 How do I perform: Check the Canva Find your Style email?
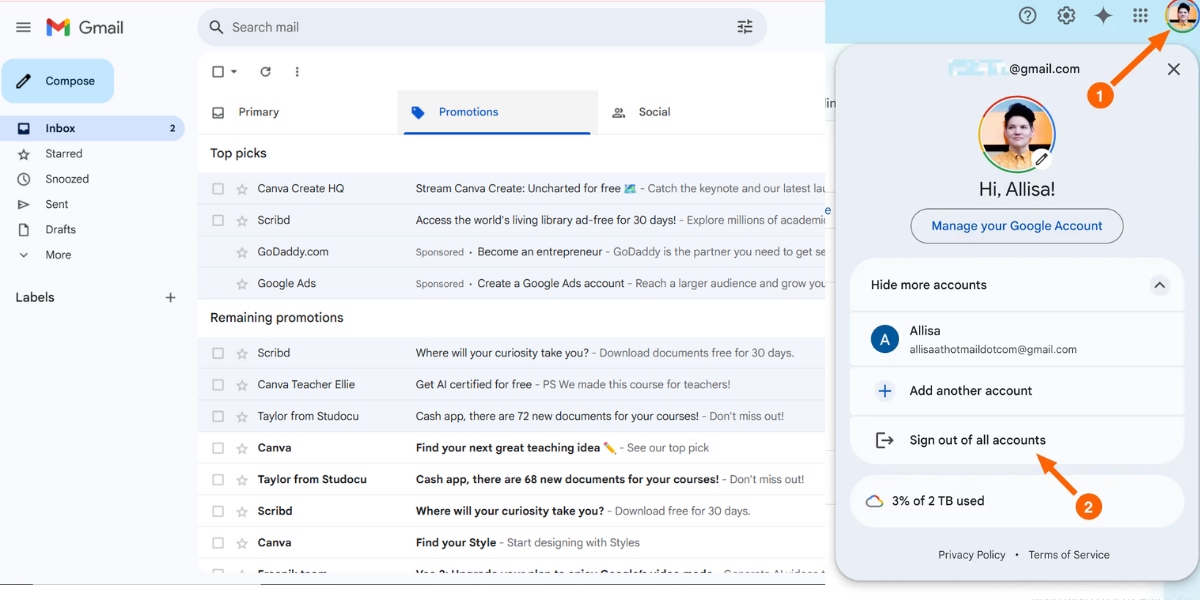click(218, 543)
